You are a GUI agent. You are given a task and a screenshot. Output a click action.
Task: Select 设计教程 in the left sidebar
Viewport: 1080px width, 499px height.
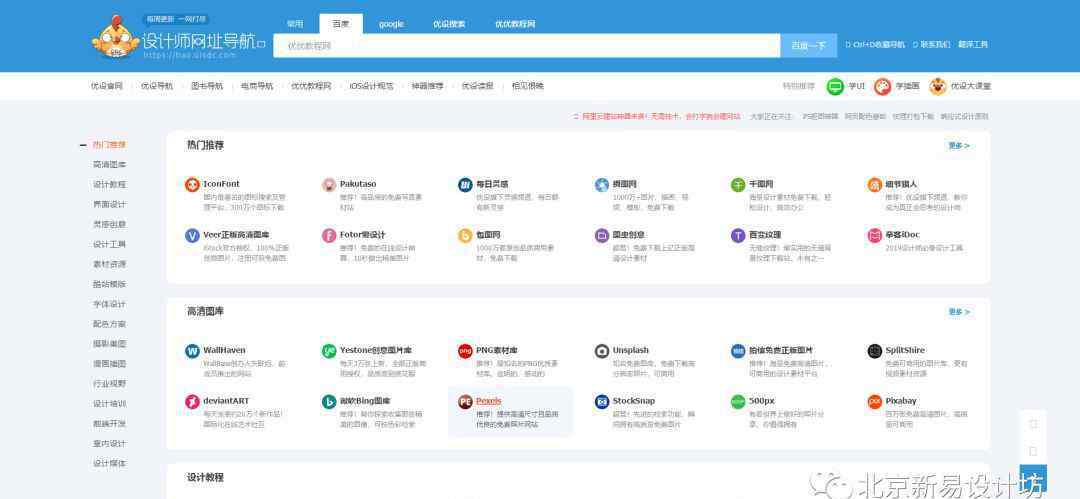pos(110,185)
